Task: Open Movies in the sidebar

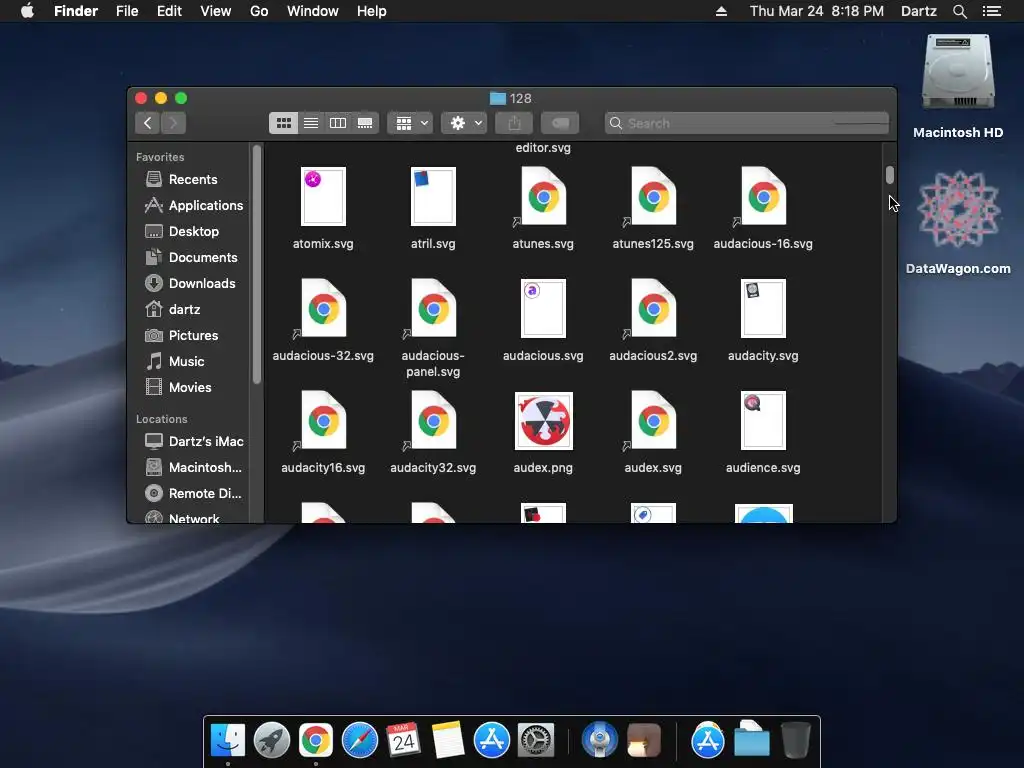Action: pyautogui.click(x=178, y=387)
